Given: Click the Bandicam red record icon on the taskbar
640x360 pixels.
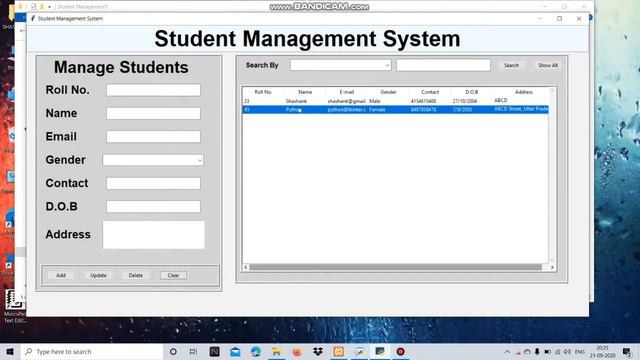Looking at the screenshot, I should tap(400, 351).
